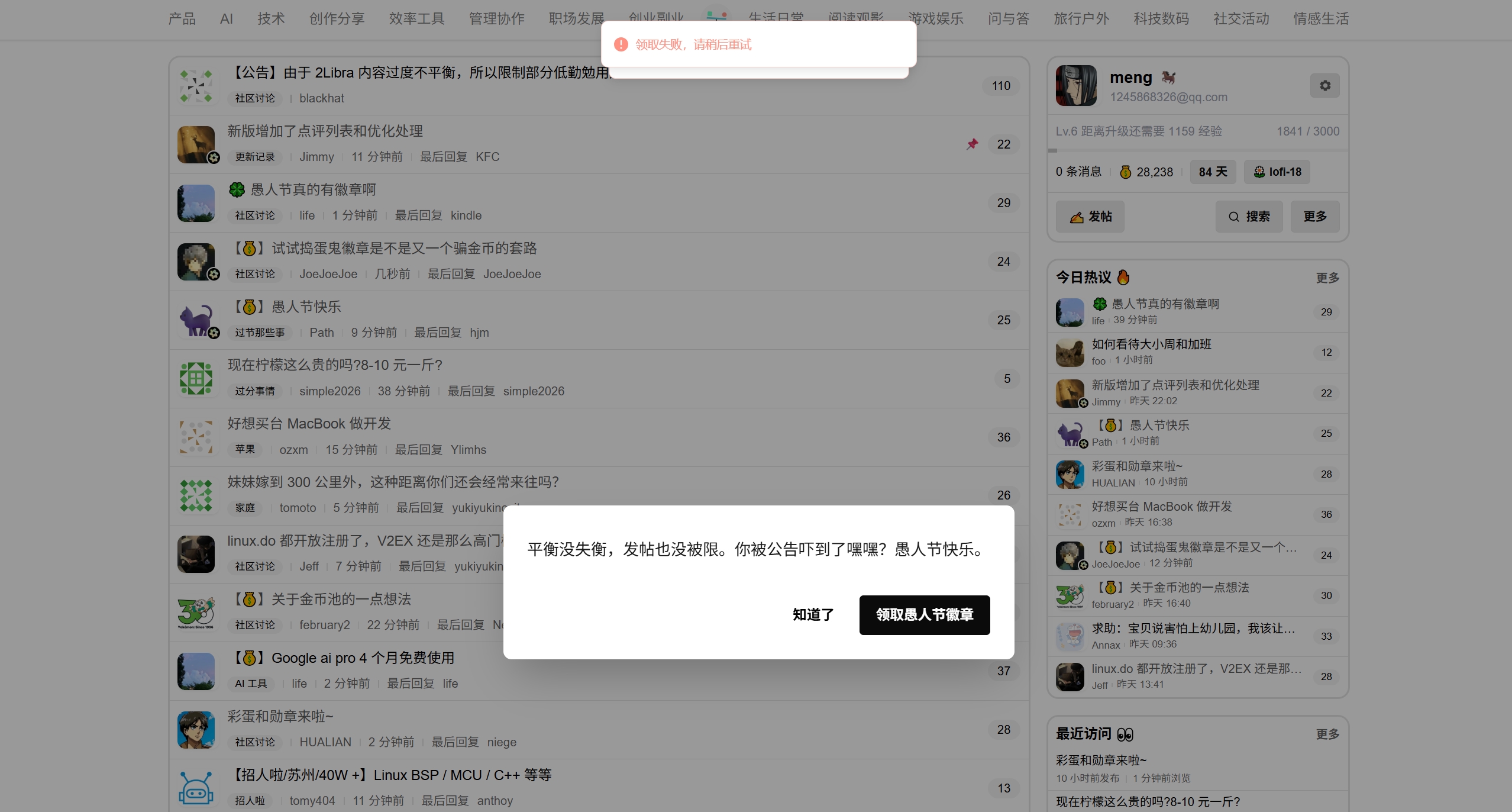Viewport: 1512px width, 812px height.
Task: Click the pushpin icon on pinned post
Action: pos(972,144)
